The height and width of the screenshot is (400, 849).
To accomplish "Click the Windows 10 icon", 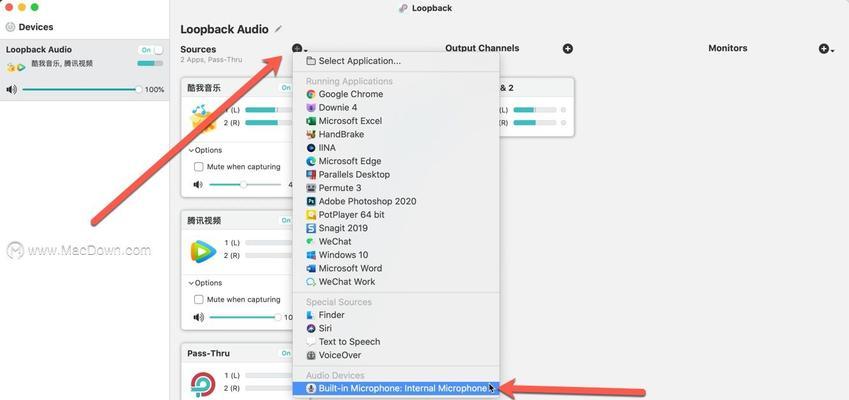I will click(x=311, y=255).
